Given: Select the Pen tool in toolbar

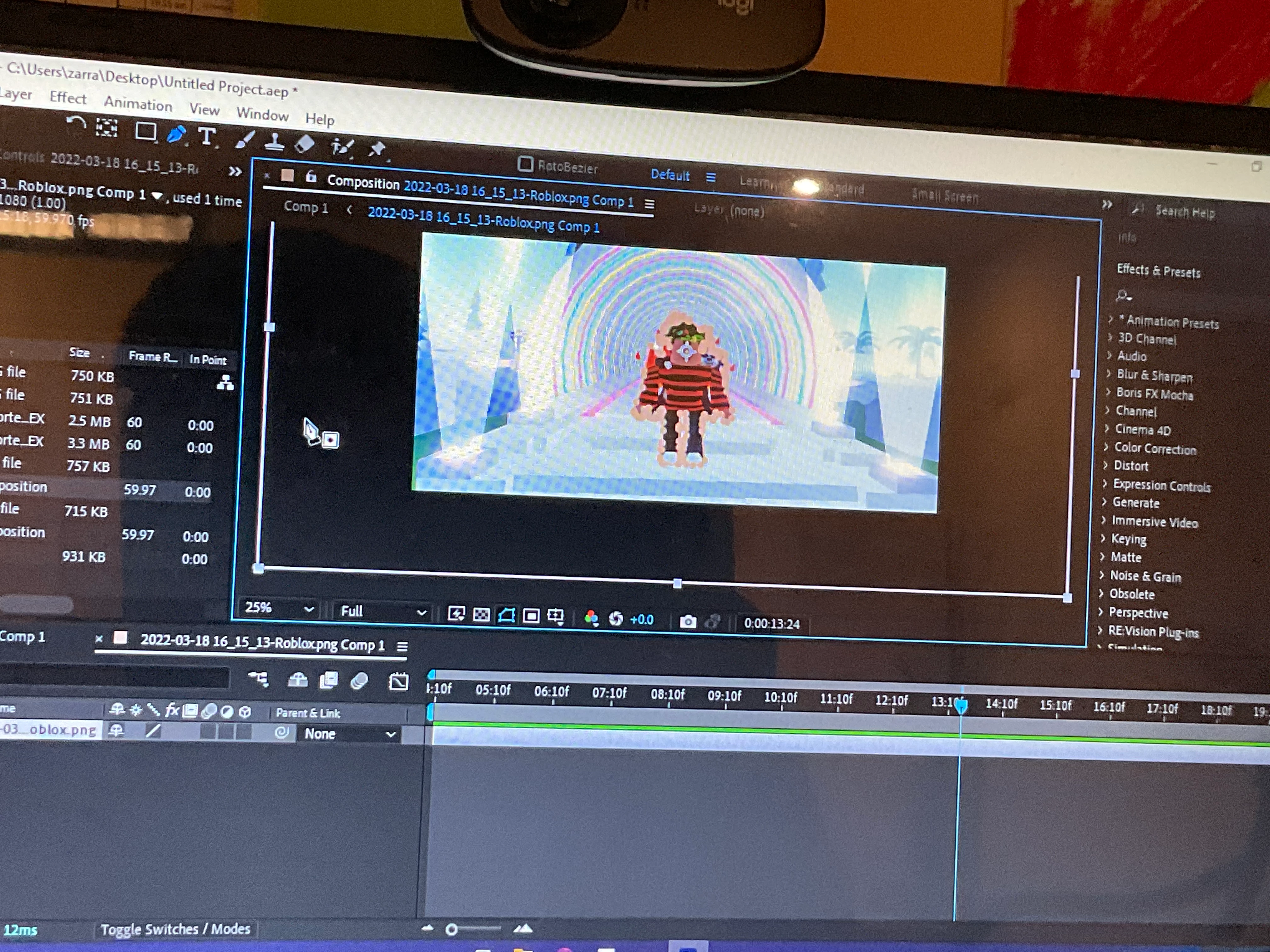Looking at the screenshot, I should click(x=176, y=134).
